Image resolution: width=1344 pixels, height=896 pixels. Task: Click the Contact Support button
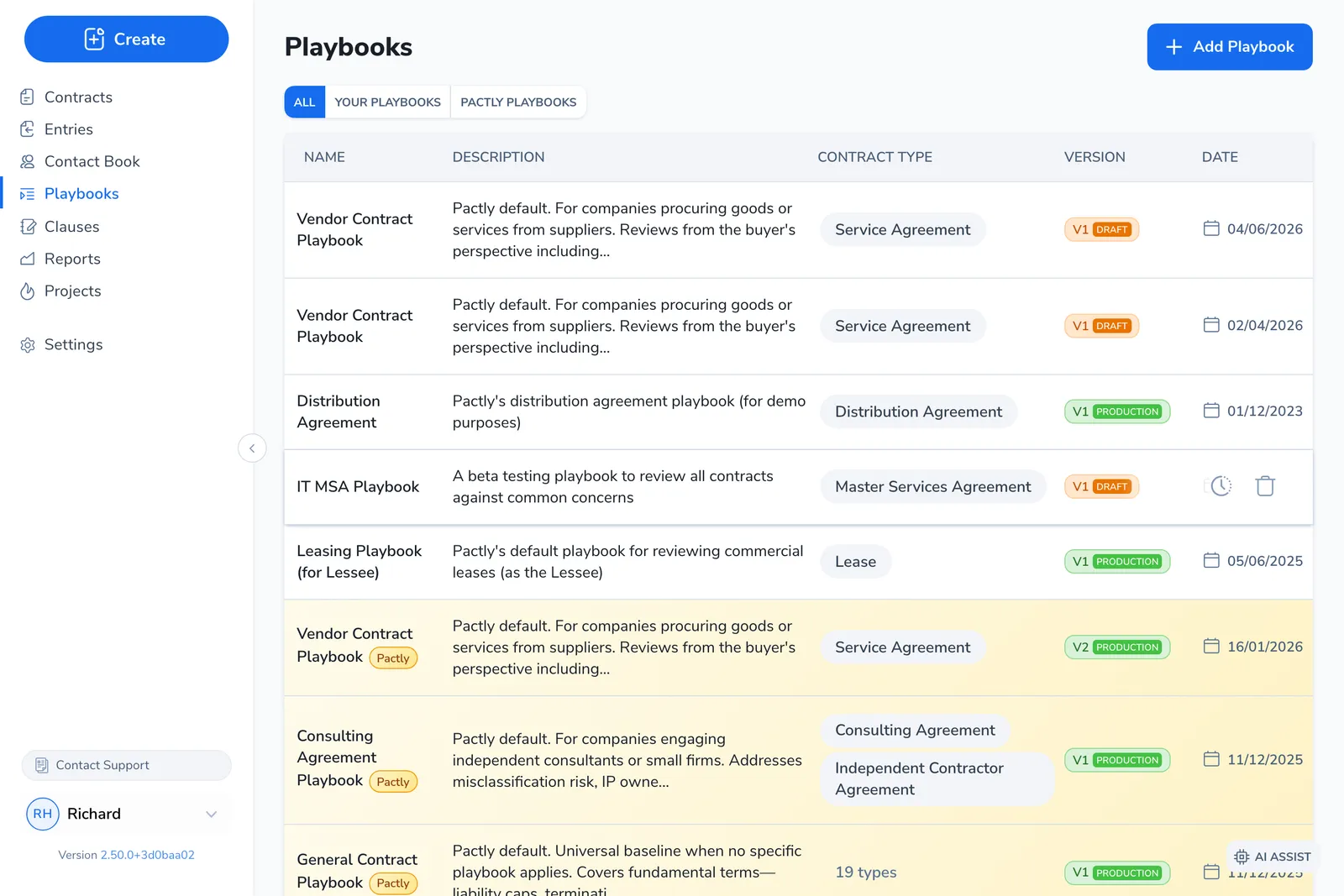126,765
